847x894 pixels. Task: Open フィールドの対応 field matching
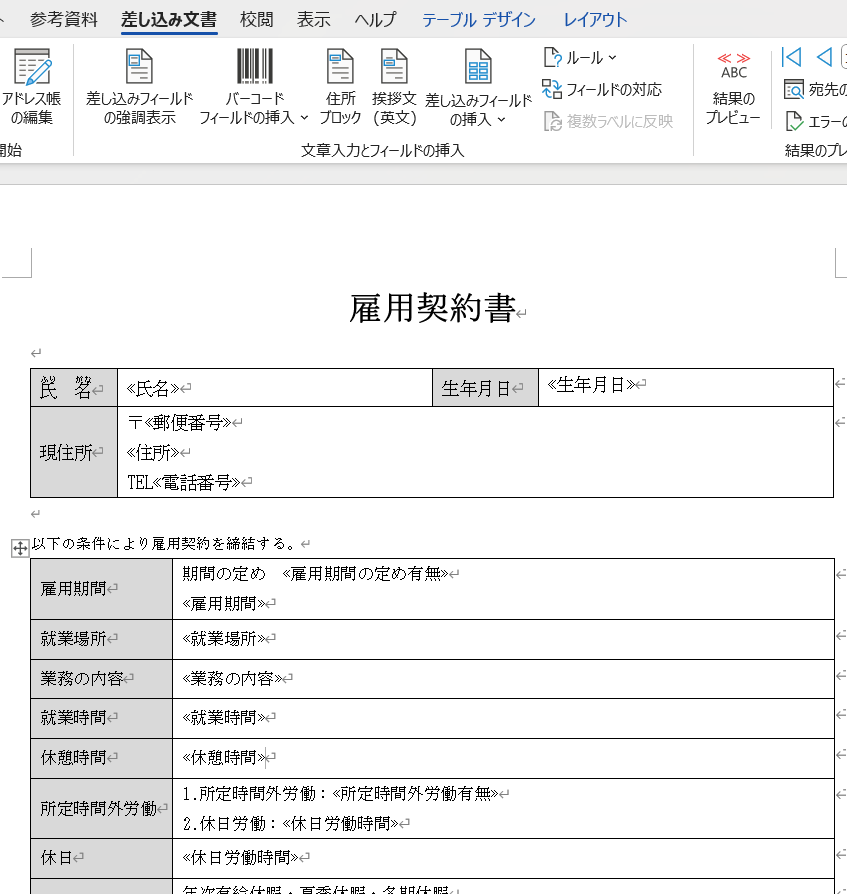pos(602,90)
